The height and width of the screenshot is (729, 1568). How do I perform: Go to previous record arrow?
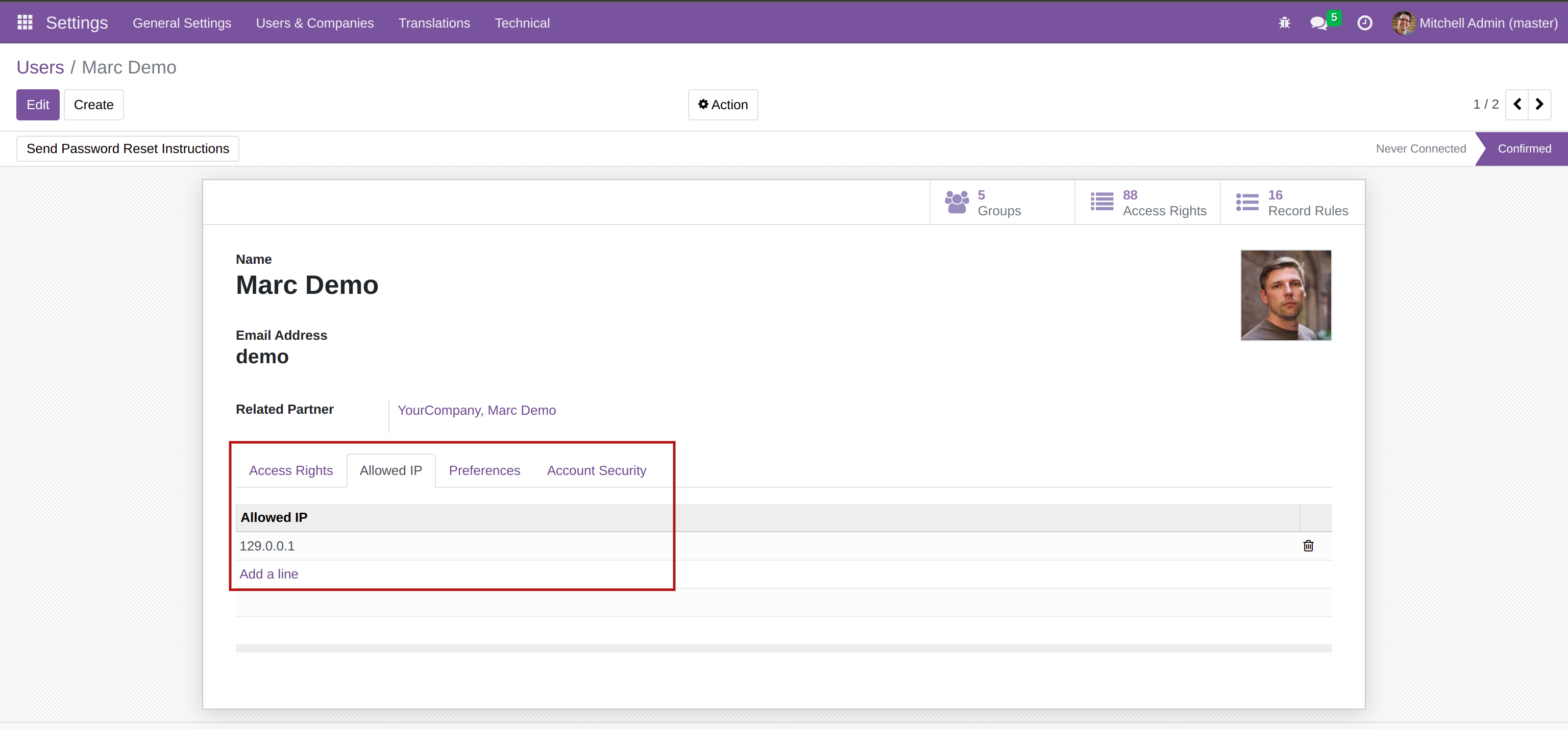1517,105
